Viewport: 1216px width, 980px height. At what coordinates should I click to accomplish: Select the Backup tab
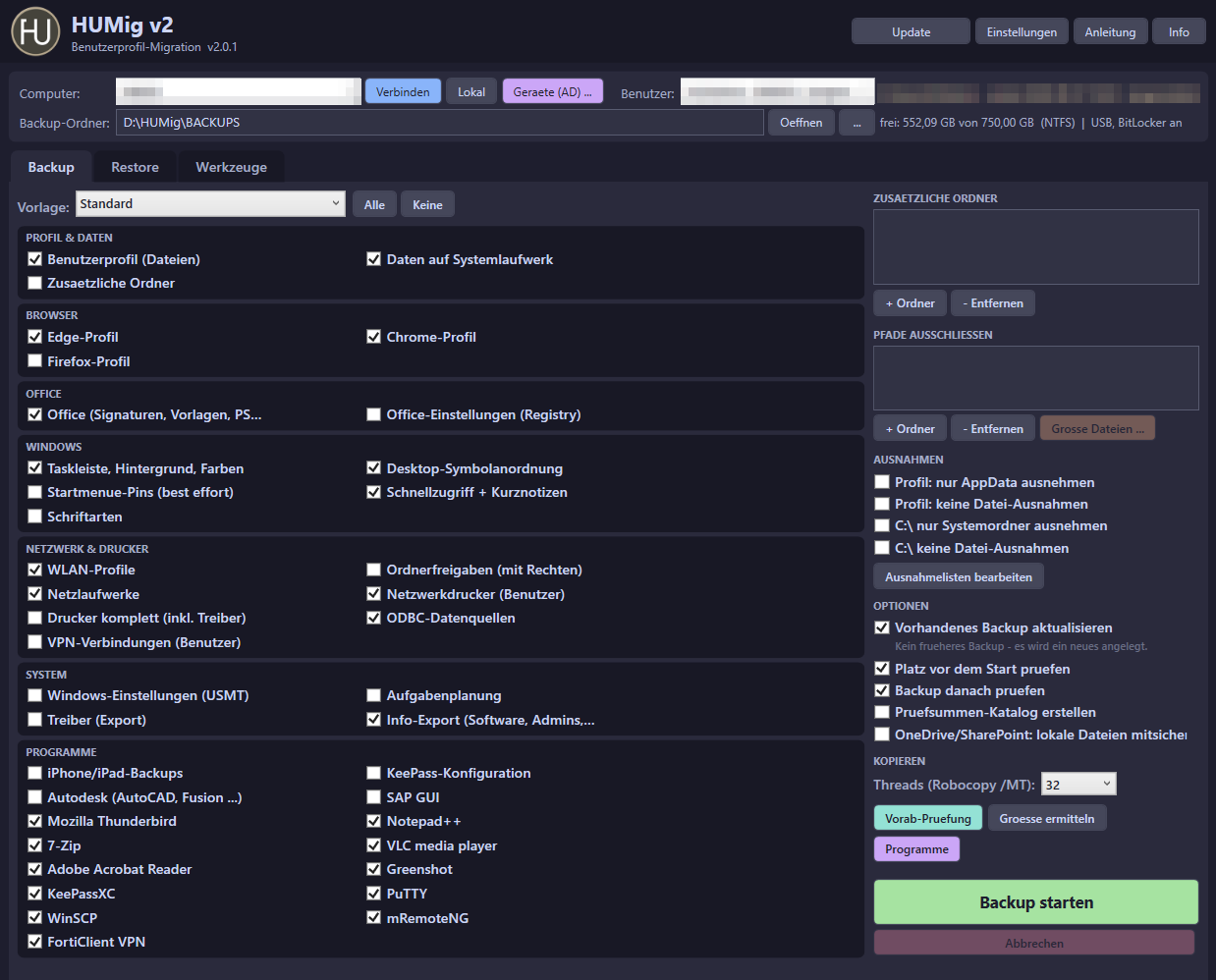pyautogui.click(x=51, y=167)
